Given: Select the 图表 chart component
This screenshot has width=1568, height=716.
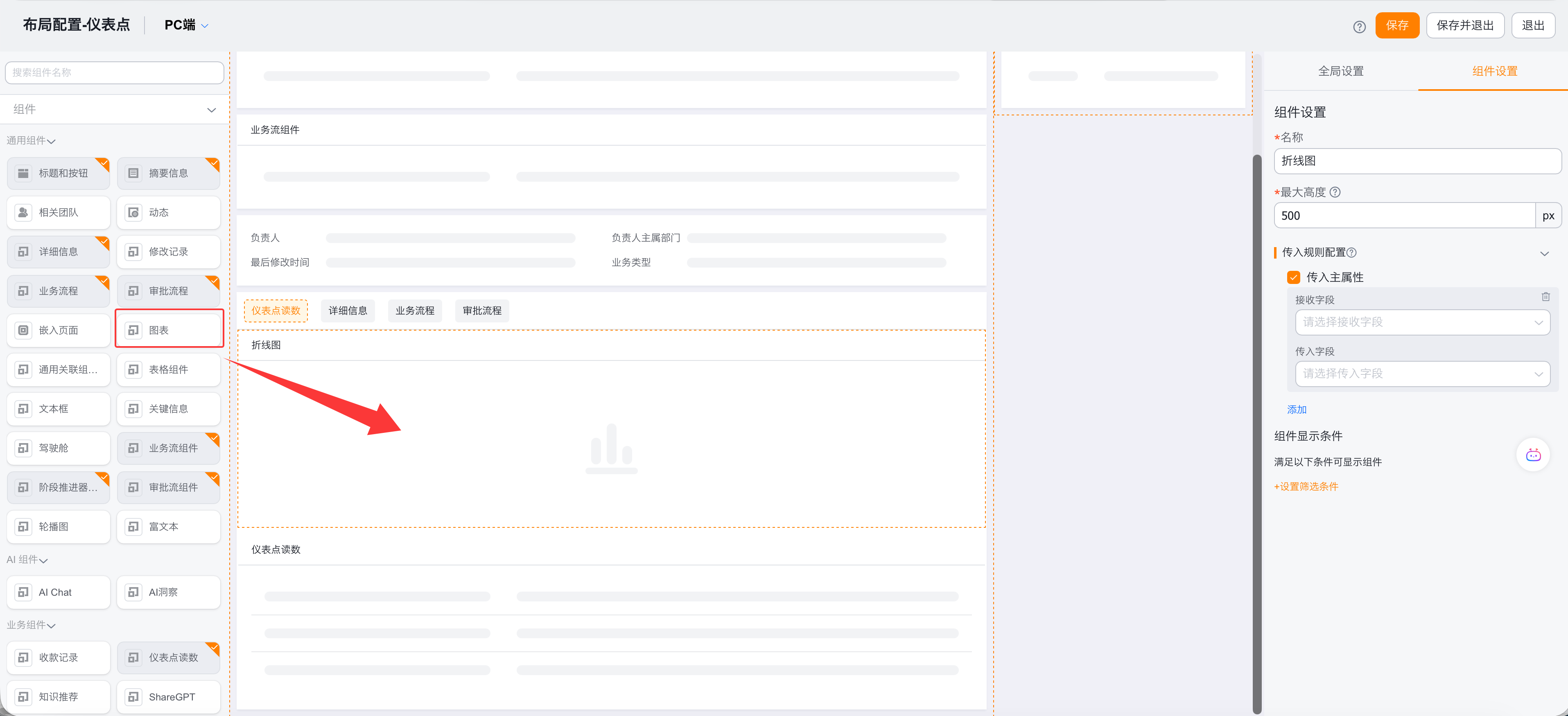Looking at the screenshot, I should 169,330.
